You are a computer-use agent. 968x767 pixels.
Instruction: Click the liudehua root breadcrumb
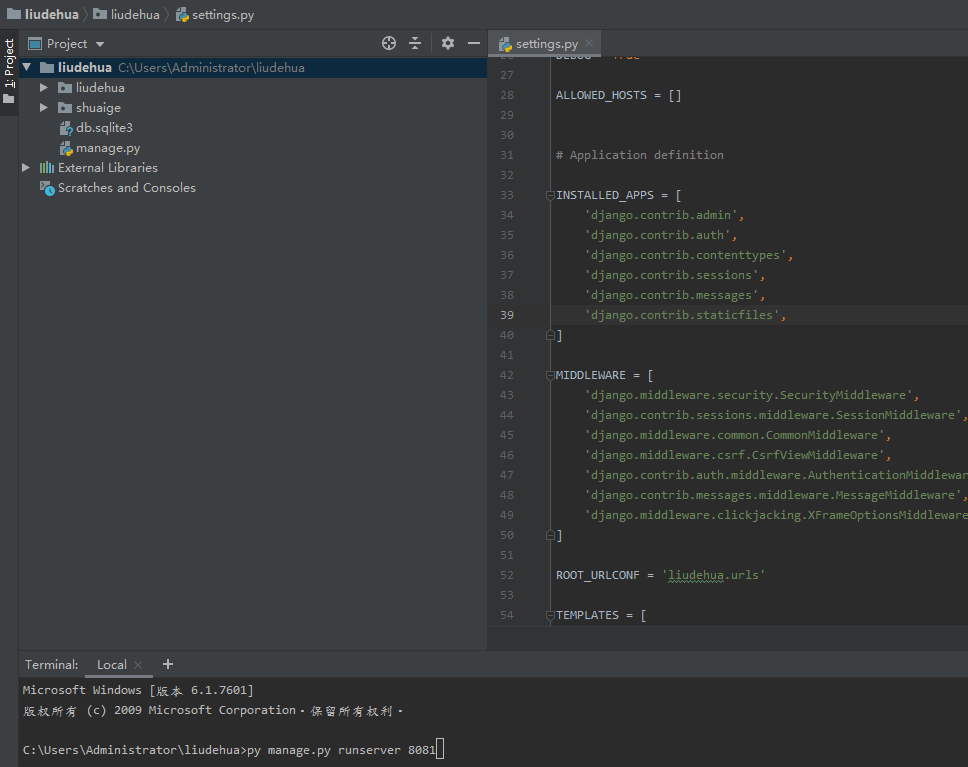[x=43, y=14]
